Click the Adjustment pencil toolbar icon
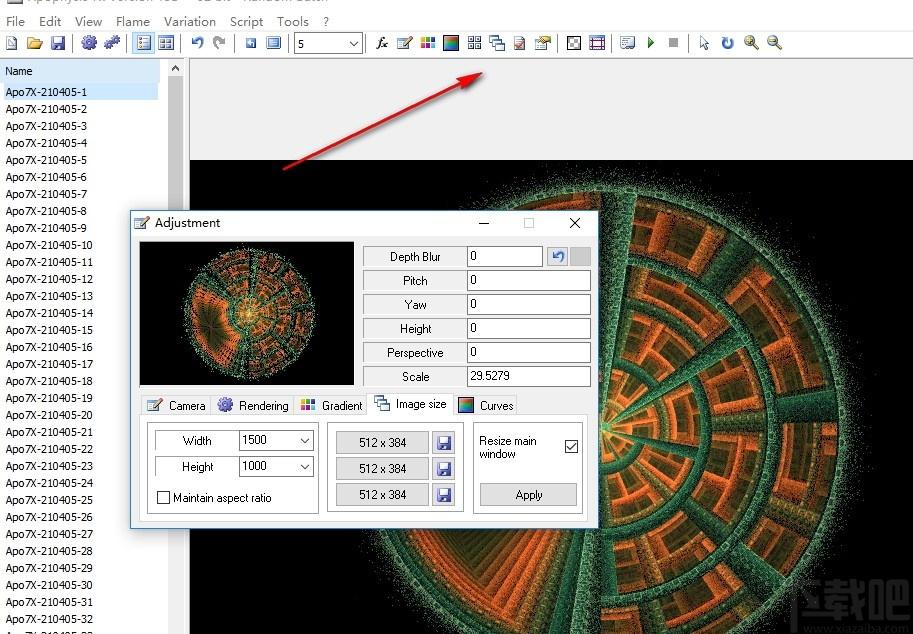Viewport: 913px width, 634px height. click(x=405, y=43)
